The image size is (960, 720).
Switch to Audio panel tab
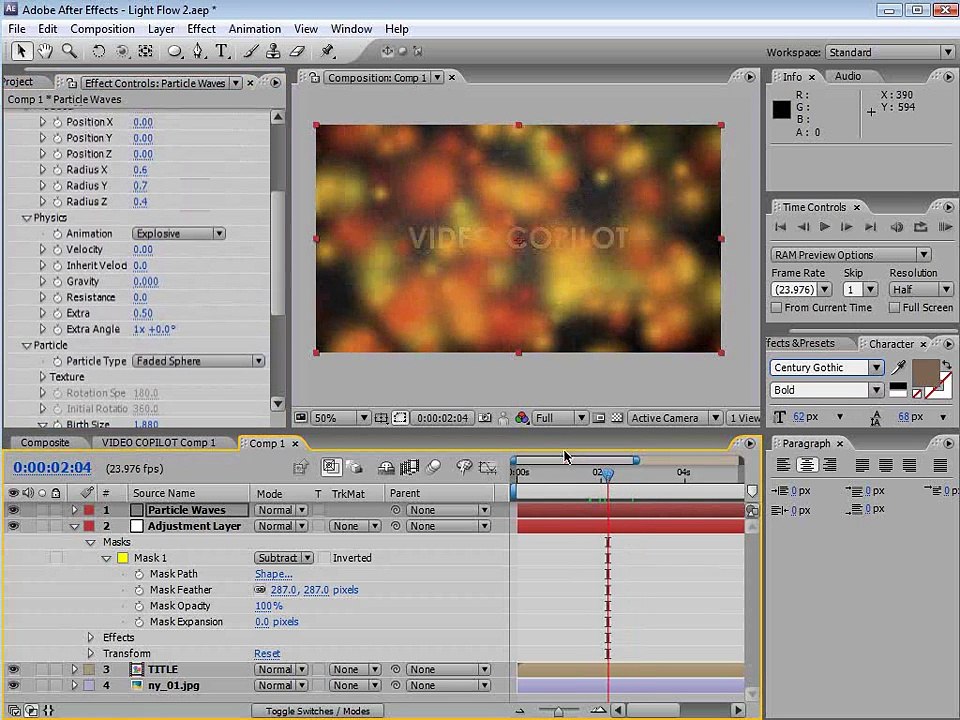tap(848, 76)
